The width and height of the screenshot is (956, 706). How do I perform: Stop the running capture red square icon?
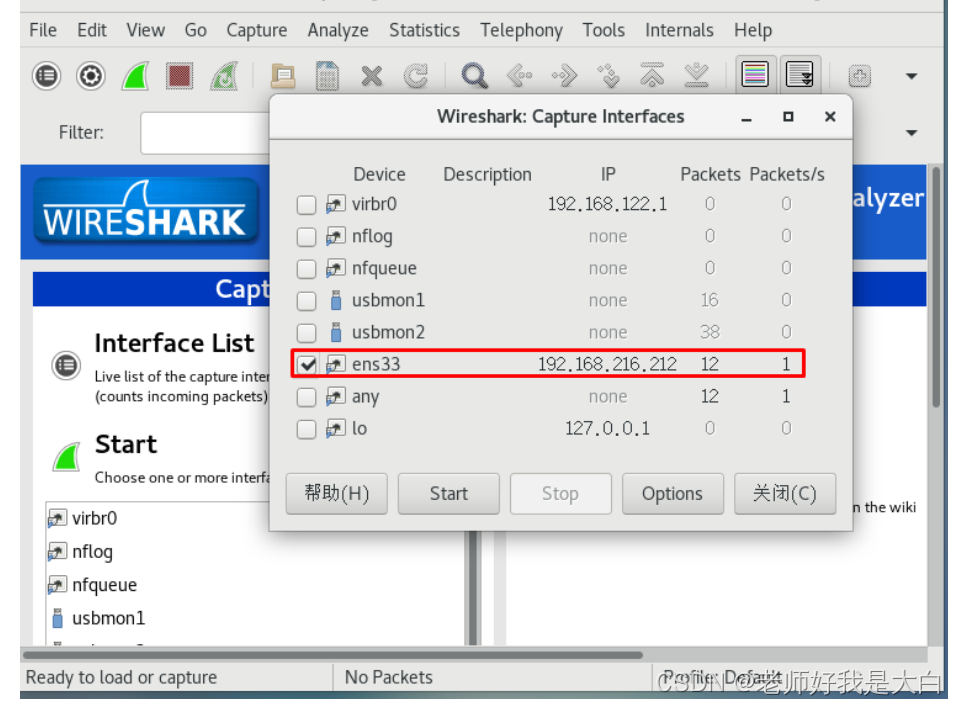coord(179,76)
